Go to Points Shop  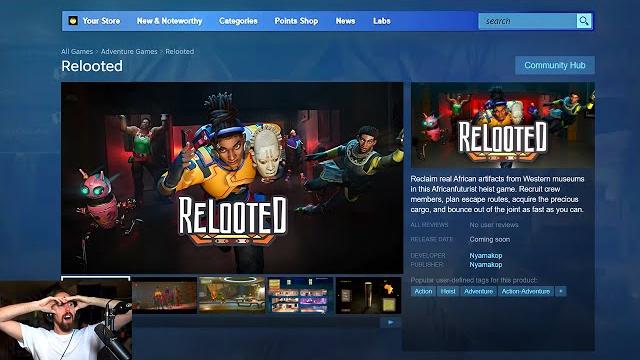[296, 21]
